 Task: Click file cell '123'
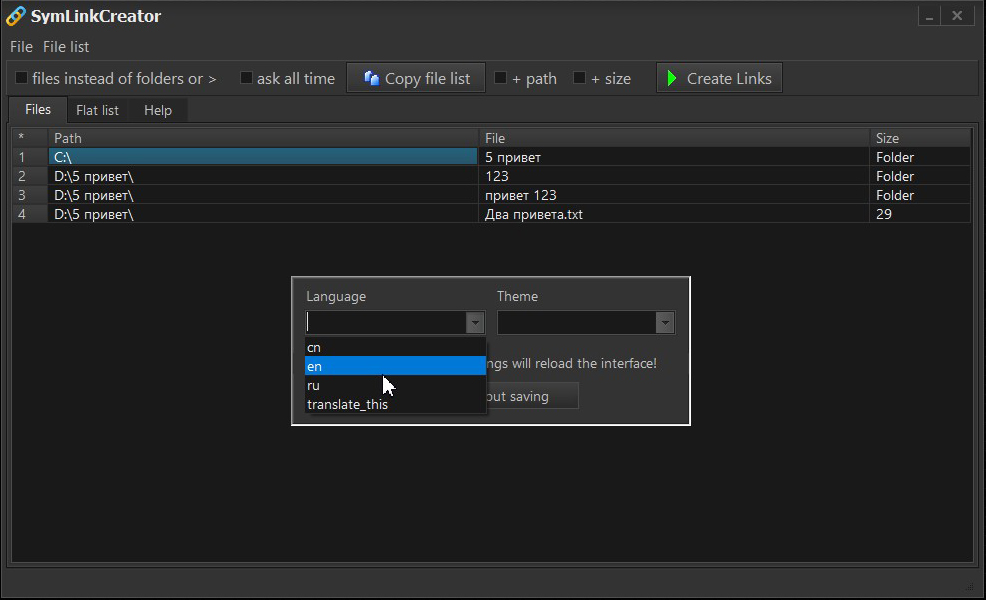point(674,175)
